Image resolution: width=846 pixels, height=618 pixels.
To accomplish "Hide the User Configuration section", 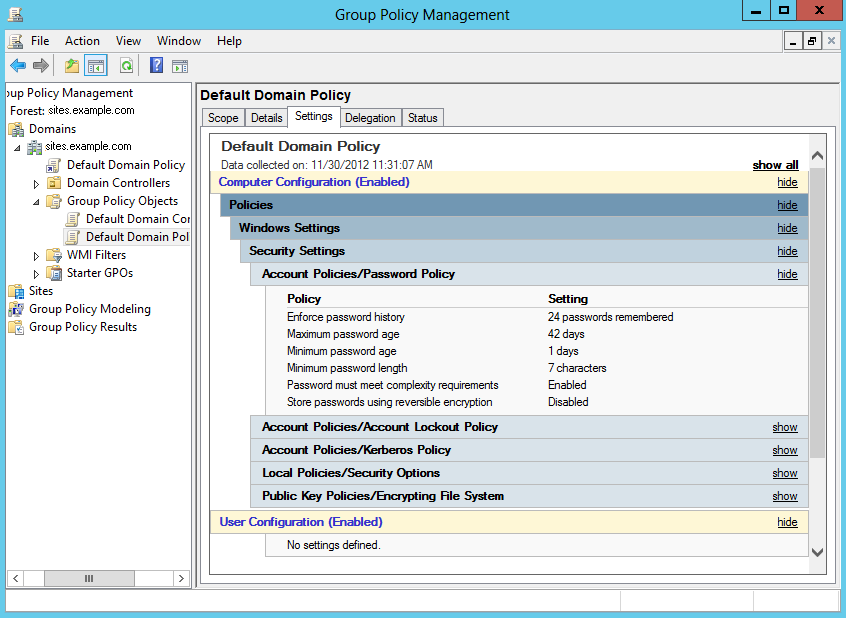I will [787, 522].
